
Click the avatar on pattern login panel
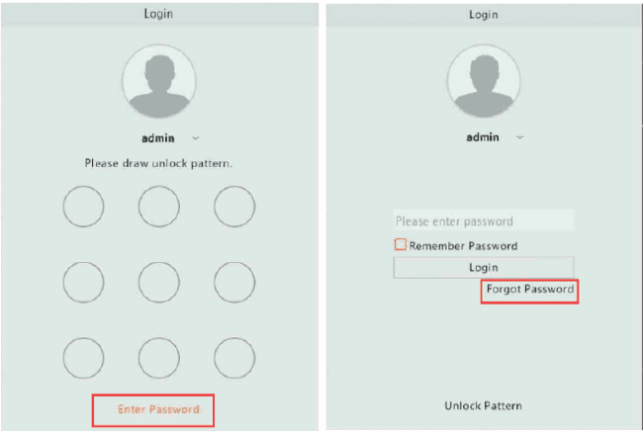click(x=159, y=82)
